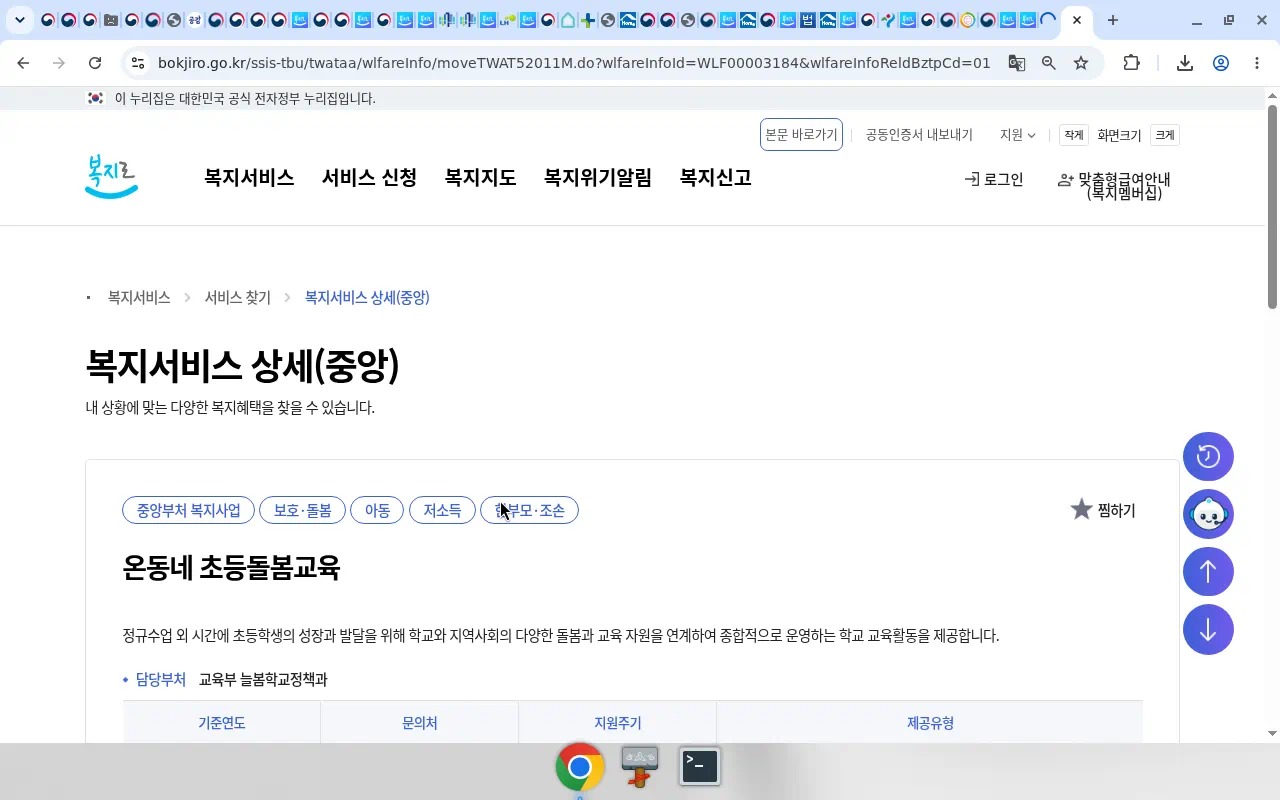Click the 지원주기 column header
Viewport: 1280px width, 800px height.
tap(618, 723)
